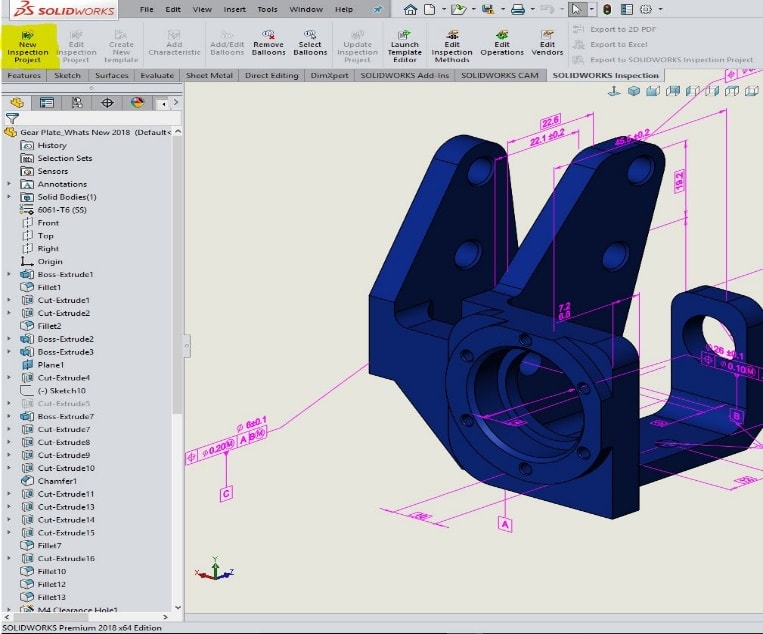Click the Print icon
Screen dimensions: 763x634
coord(518,9)
